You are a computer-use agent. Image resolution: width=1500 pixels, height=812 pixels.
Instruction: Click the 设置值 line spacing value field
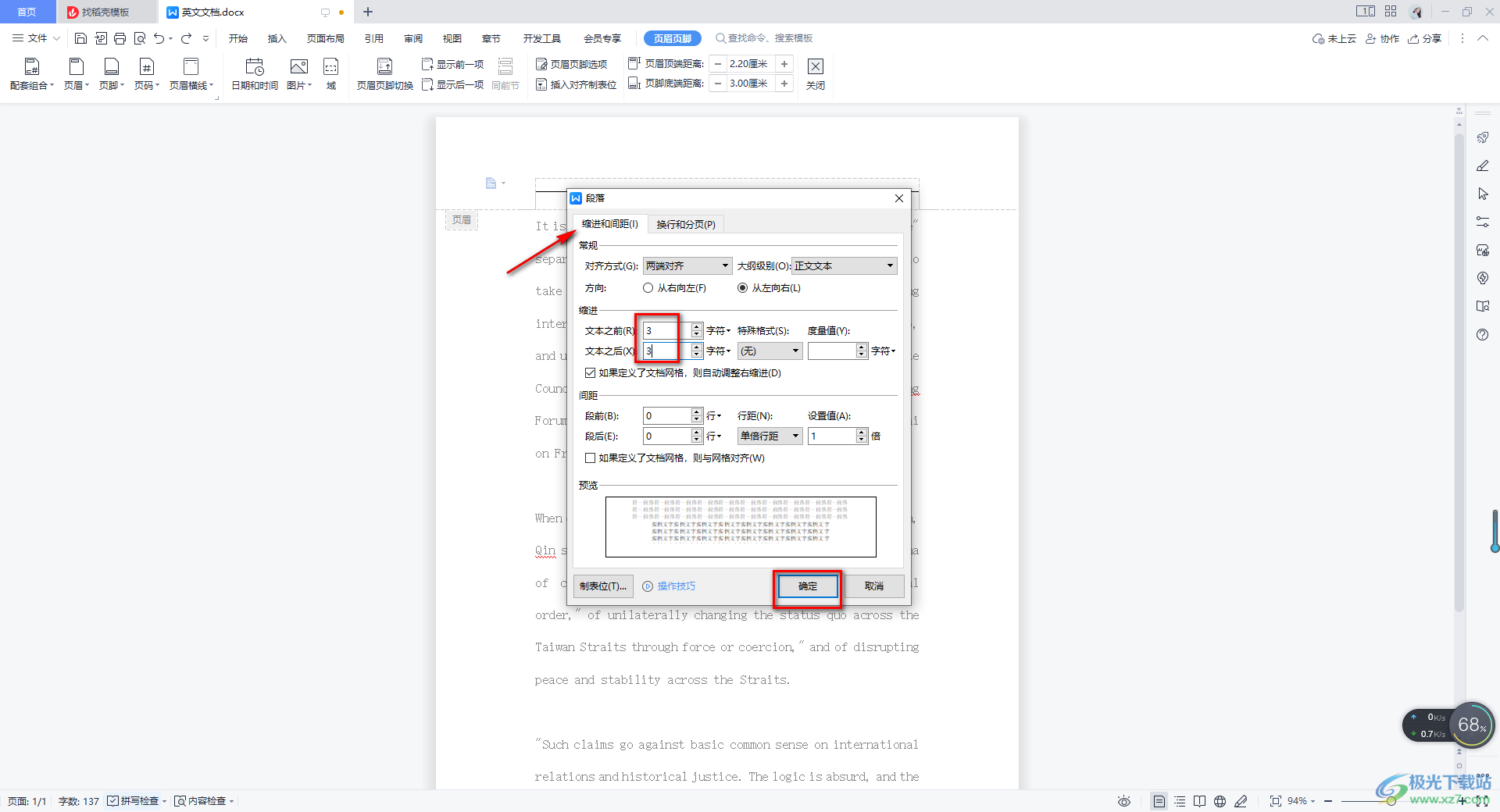[x=832, y=436]
